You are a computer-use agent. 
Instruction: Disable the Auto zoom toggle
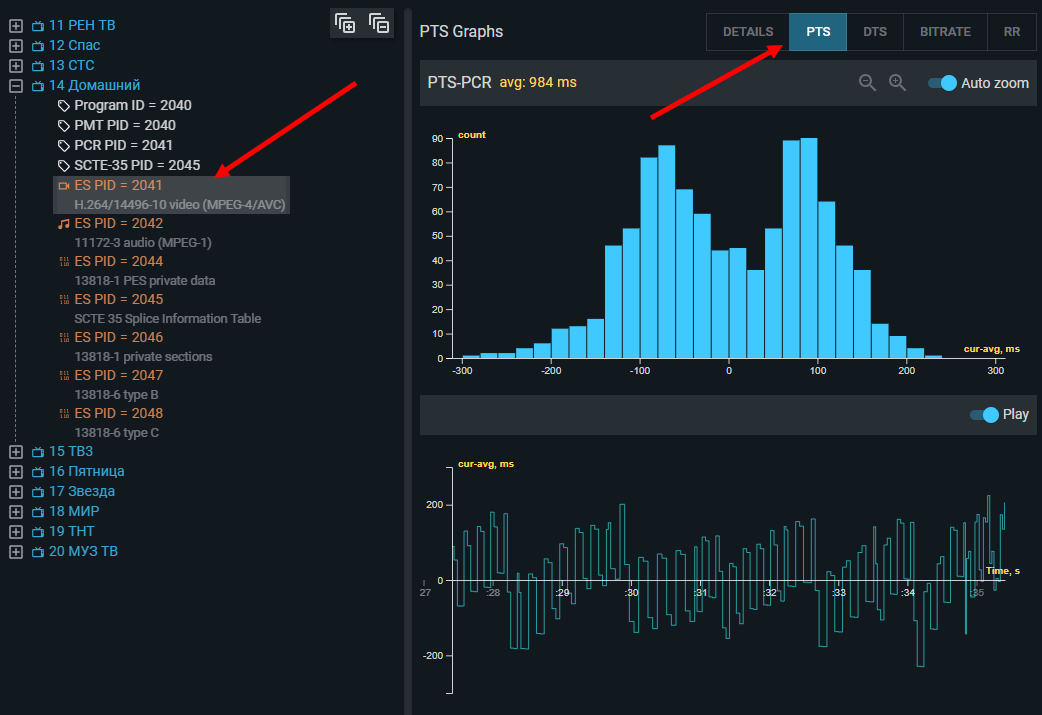click(x=942, y=83)
